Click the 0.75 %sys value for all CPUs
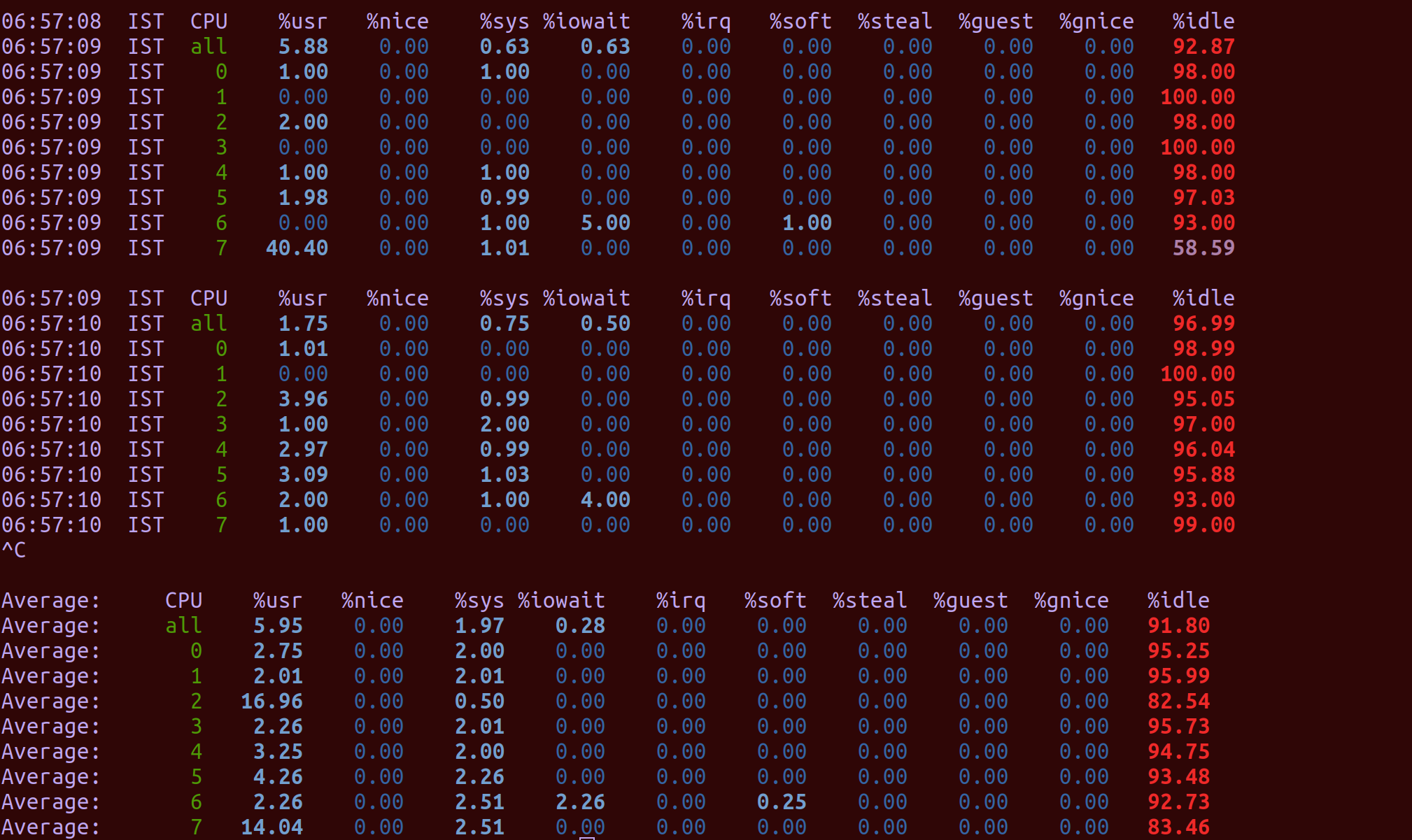Image resolution: width=1412 pixels, height=840 pixels. pyautogui.click(x=504, y=324)
